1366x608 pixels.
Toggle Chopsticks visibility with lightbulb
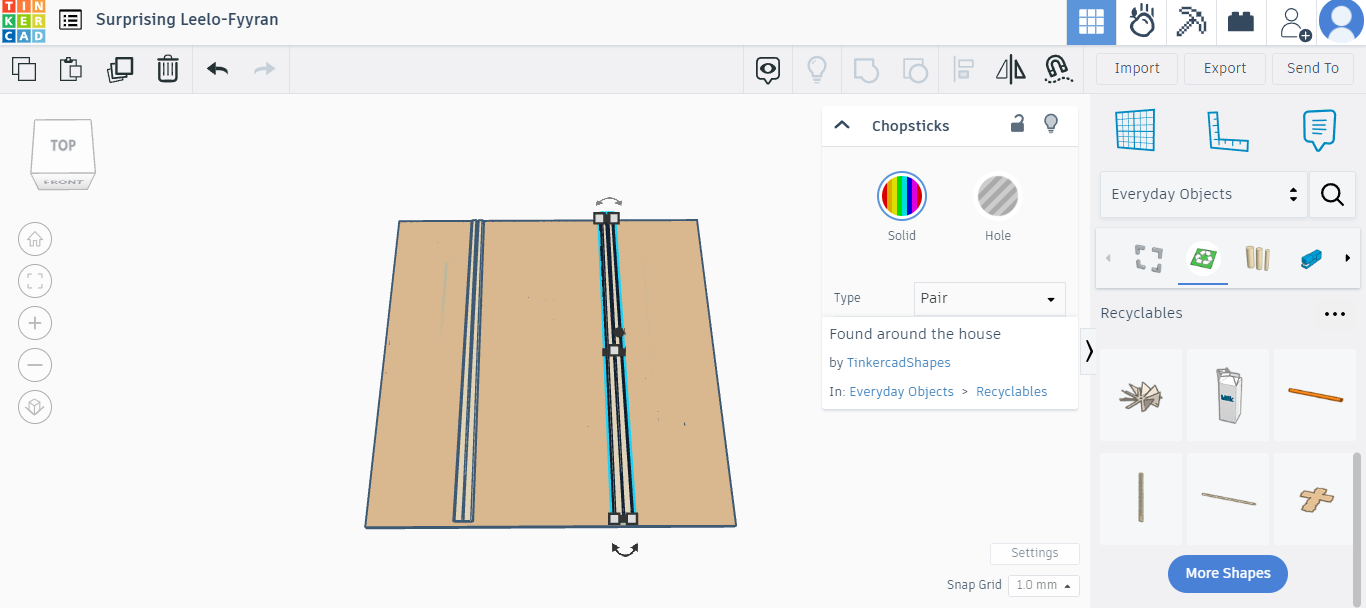click(x=1051, y=123)
